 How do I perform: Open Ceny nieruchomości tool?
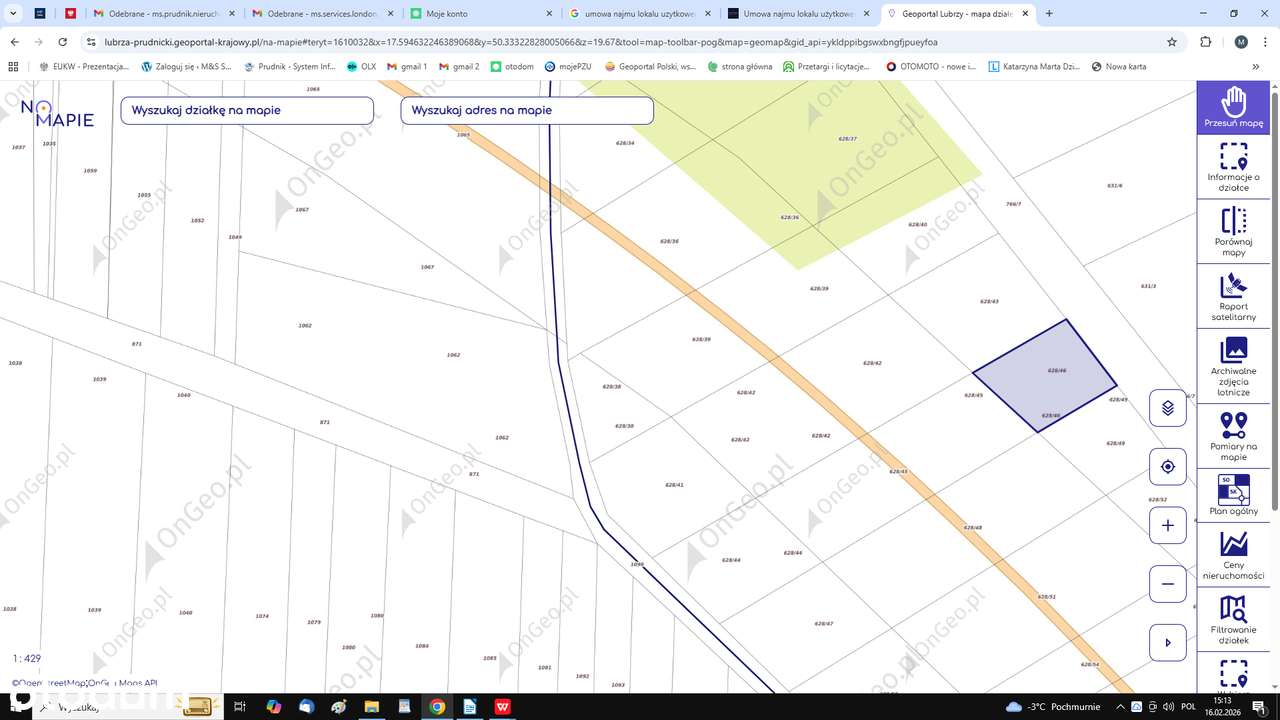point(1233,555)
